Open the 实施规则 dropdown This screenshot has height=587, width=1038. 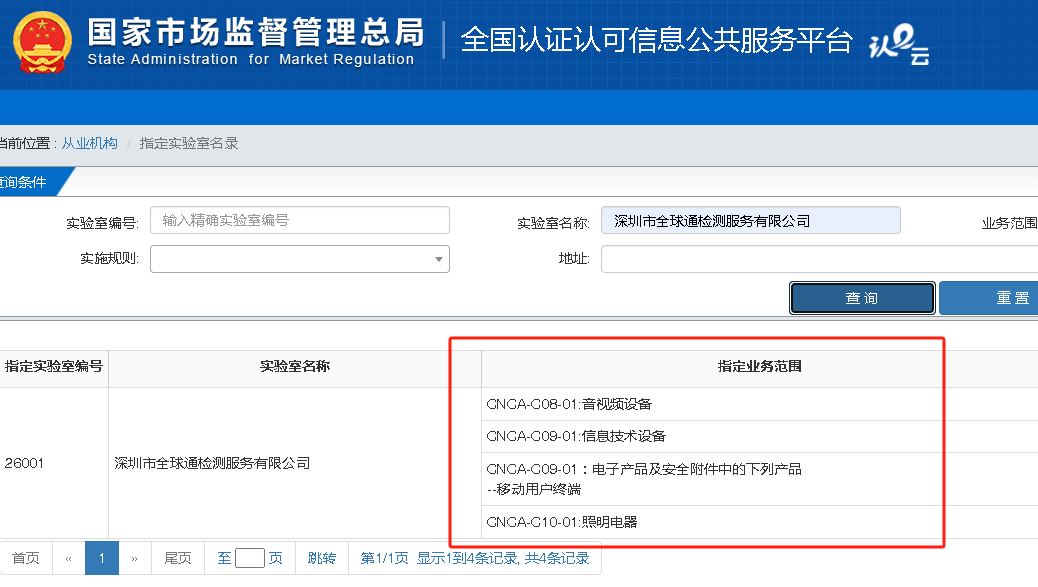(300, 259)
